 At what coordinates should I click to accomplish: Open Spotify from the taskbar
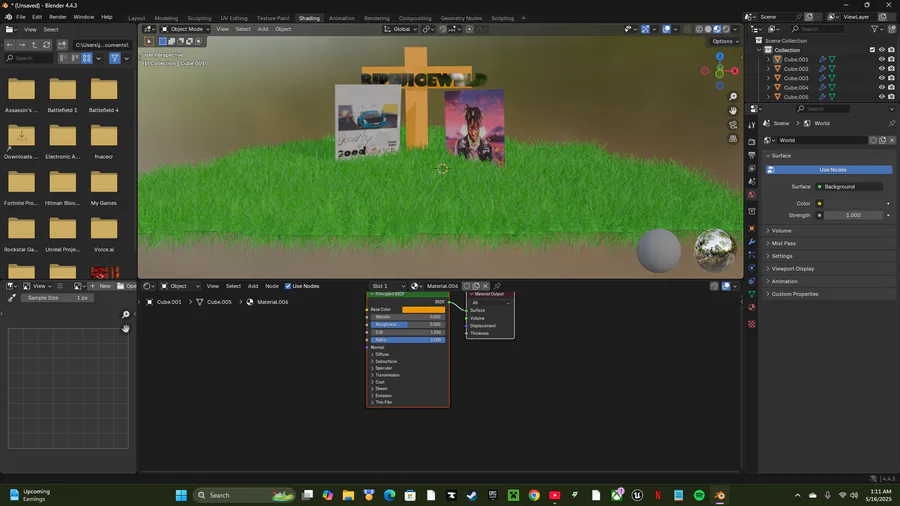tap(699, 495)
